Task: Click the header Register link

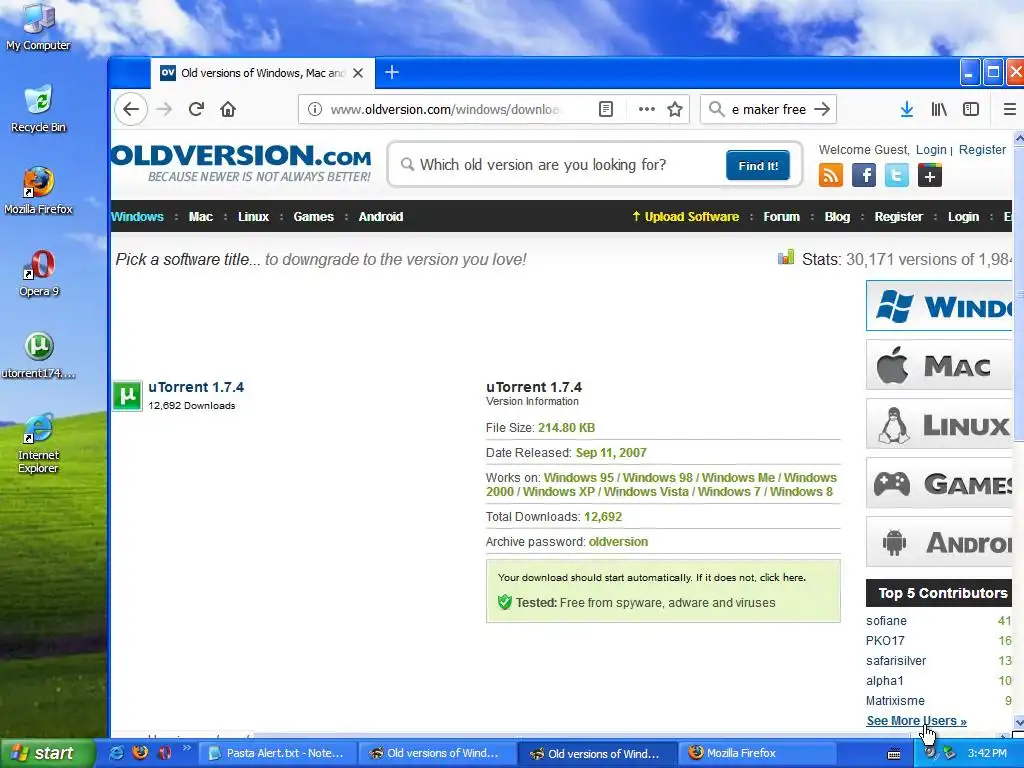Action: pyautogui.click(x=982, y=150)
